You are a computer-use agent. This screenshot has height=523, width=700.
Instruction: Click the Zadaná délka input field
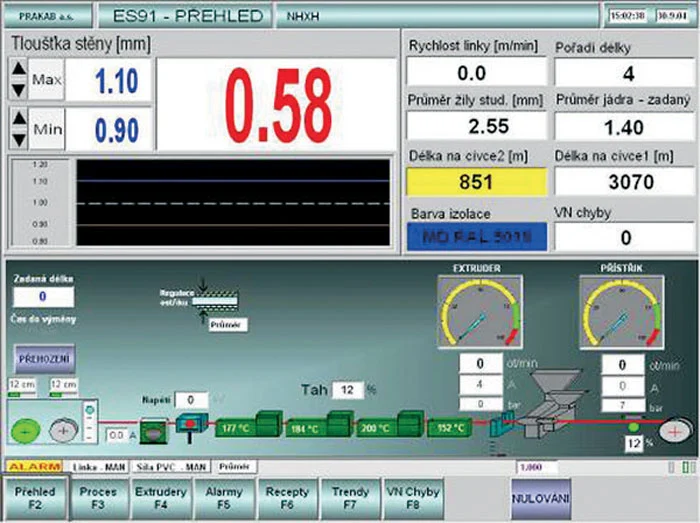click(43, 297)
